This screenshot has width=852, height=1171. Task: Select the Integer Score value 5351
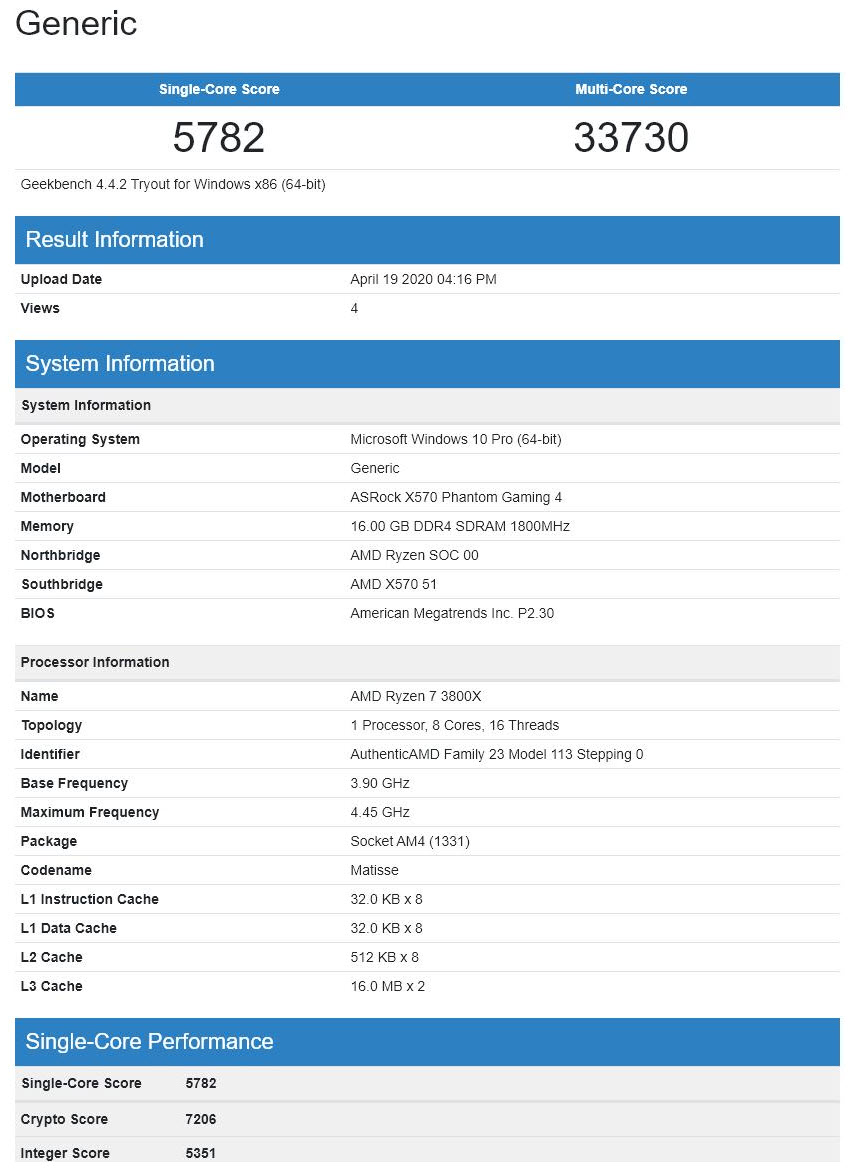coord(201,1155)
